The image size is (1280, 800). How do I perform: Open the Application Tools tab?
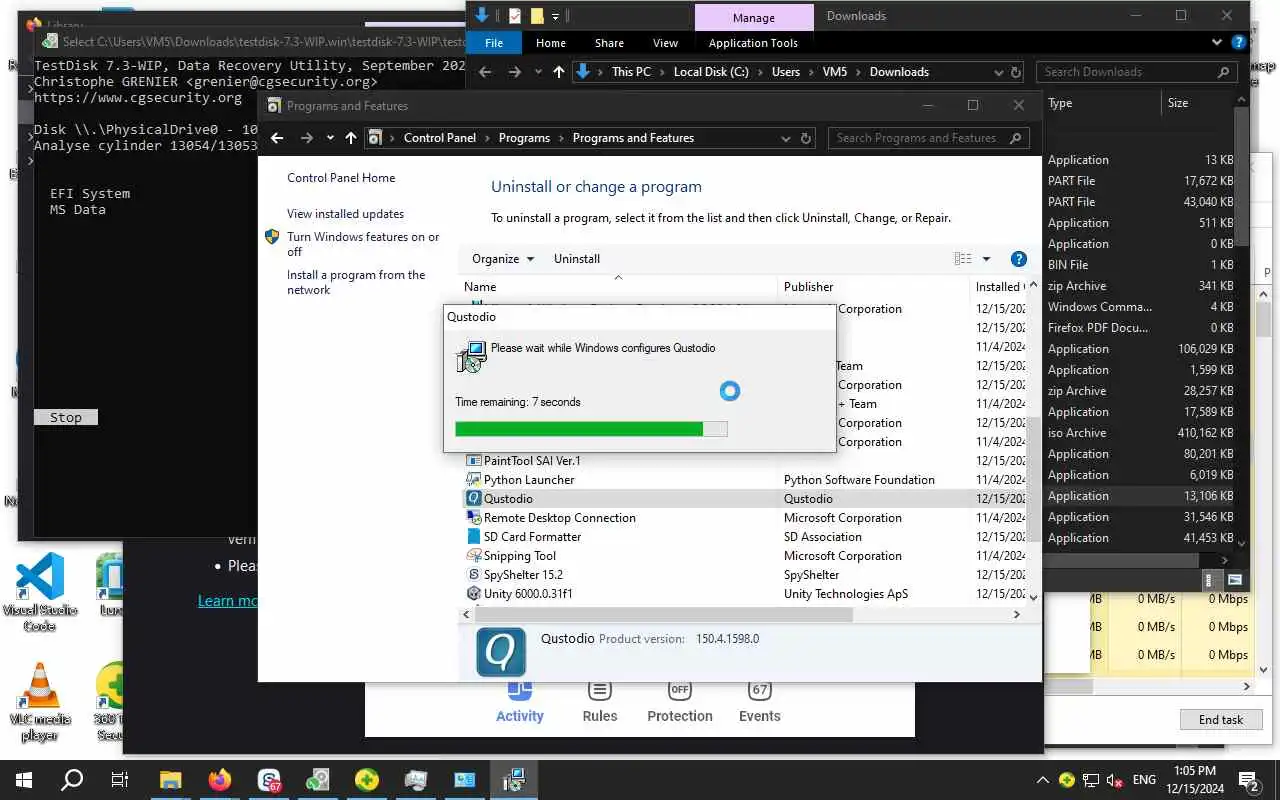click(x=753, y=43)
